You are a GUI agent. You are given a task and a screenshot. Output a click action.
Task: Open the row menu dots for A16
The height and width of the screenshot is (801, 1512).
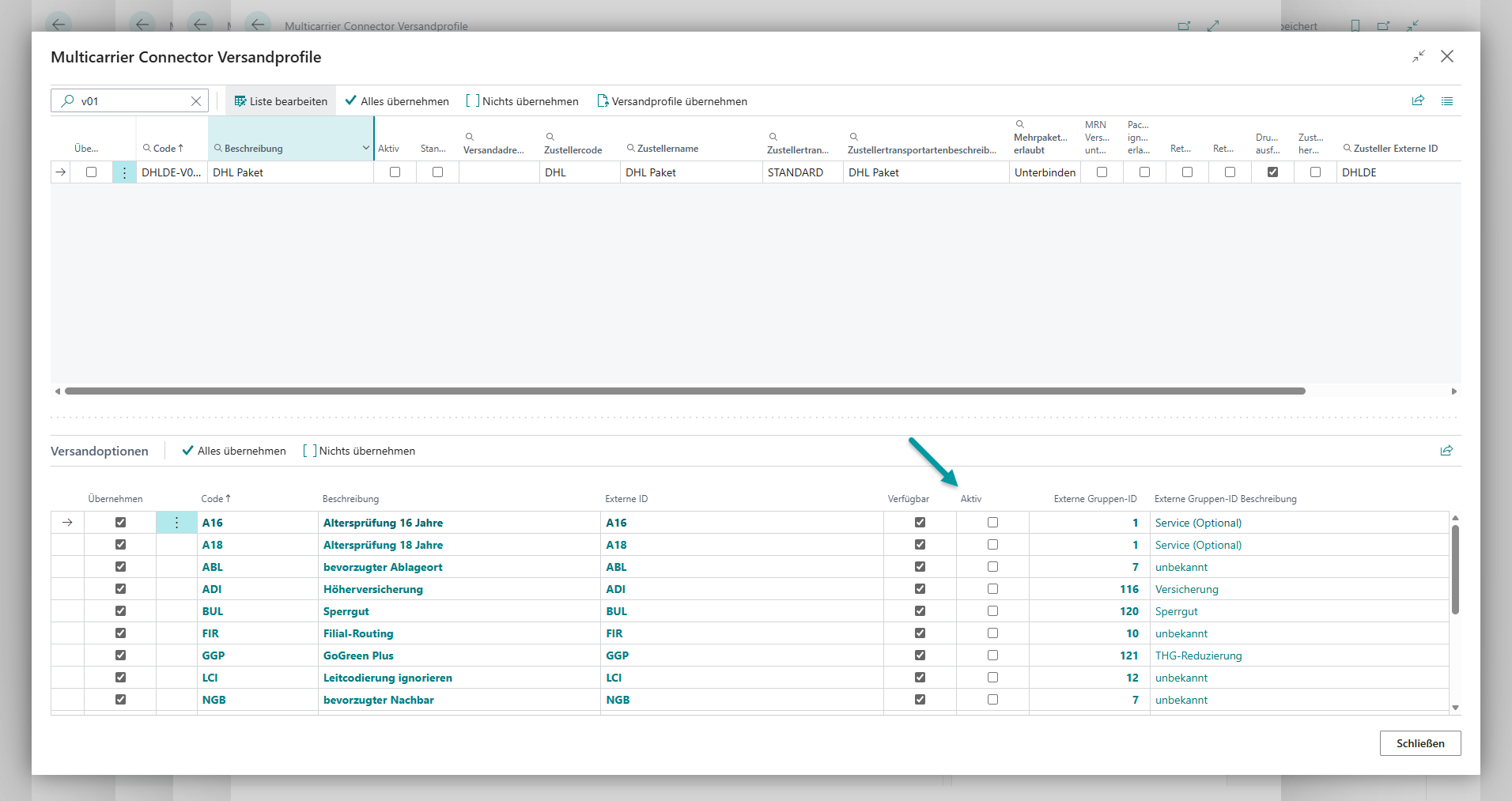(x=176, y=523)
